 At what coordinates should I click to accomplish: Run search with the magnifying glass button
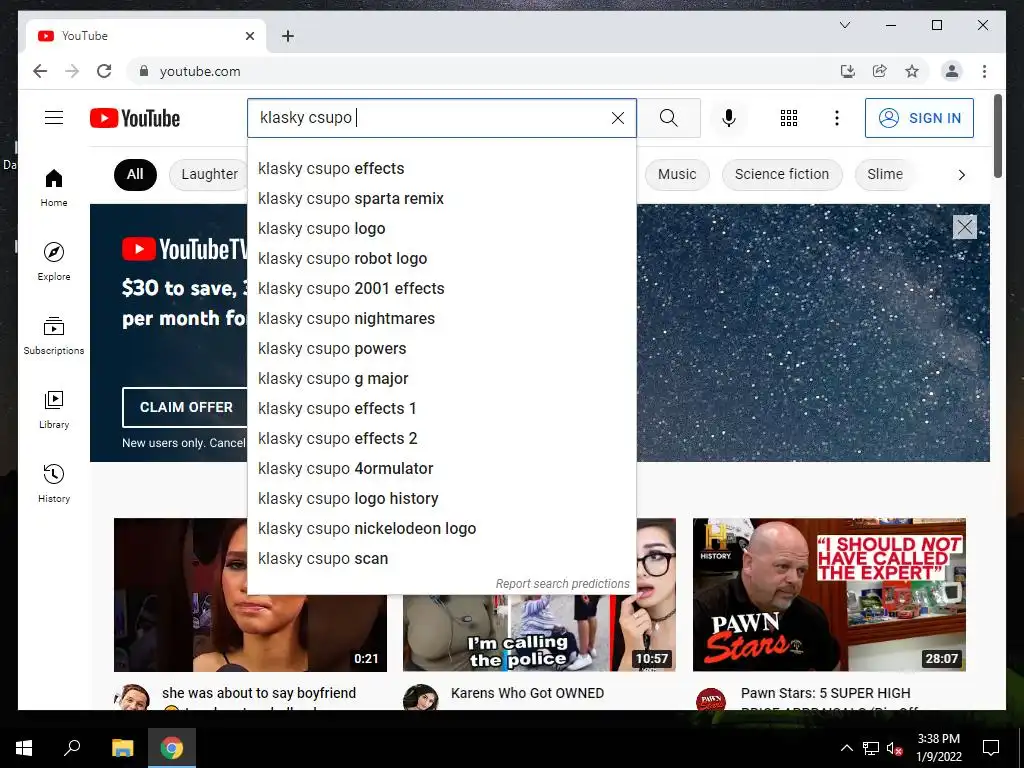[x=669, y=118]
